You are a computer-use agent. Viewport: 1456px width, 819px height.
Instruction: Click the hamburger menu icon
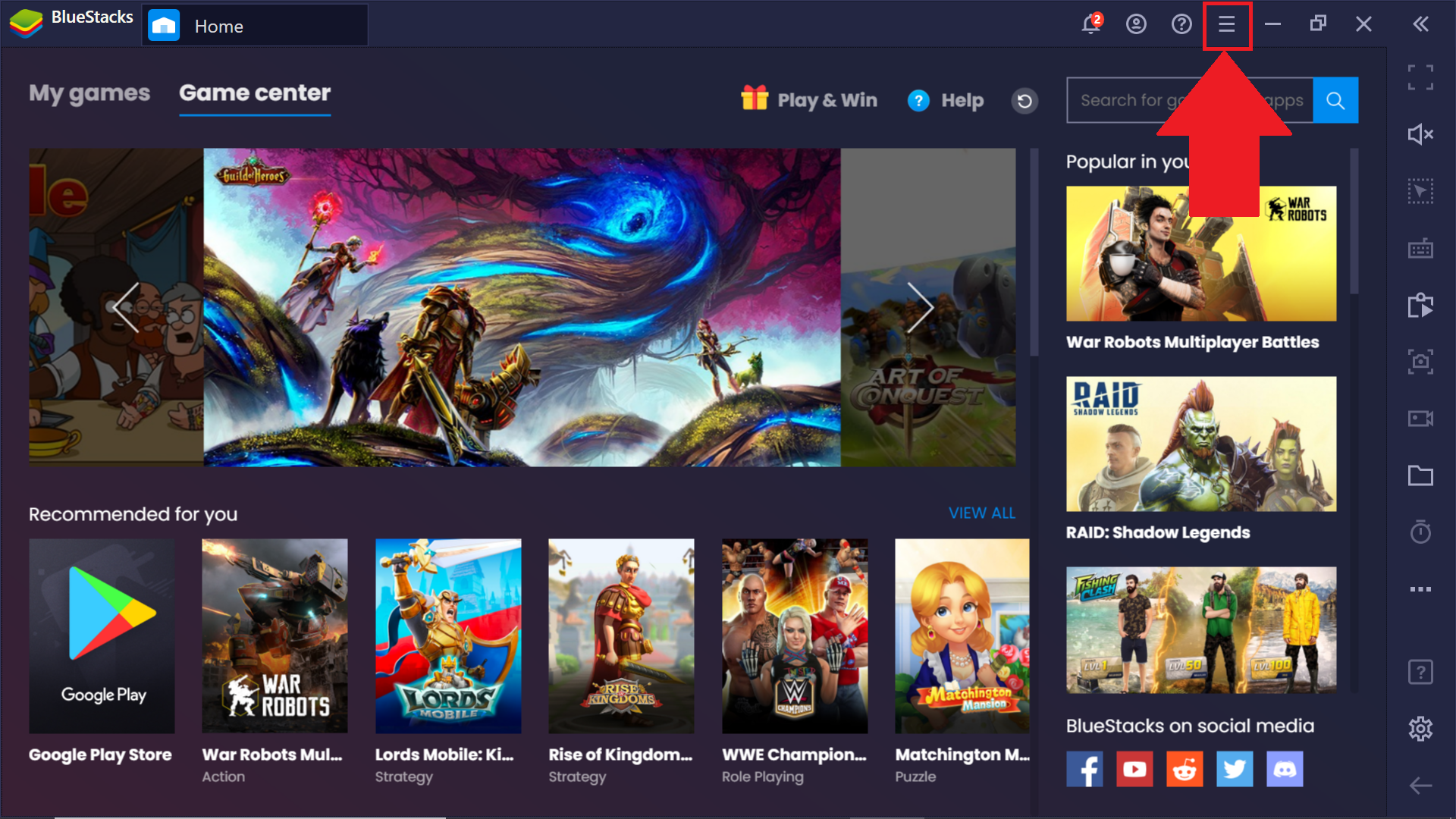tap(1226, 25)
